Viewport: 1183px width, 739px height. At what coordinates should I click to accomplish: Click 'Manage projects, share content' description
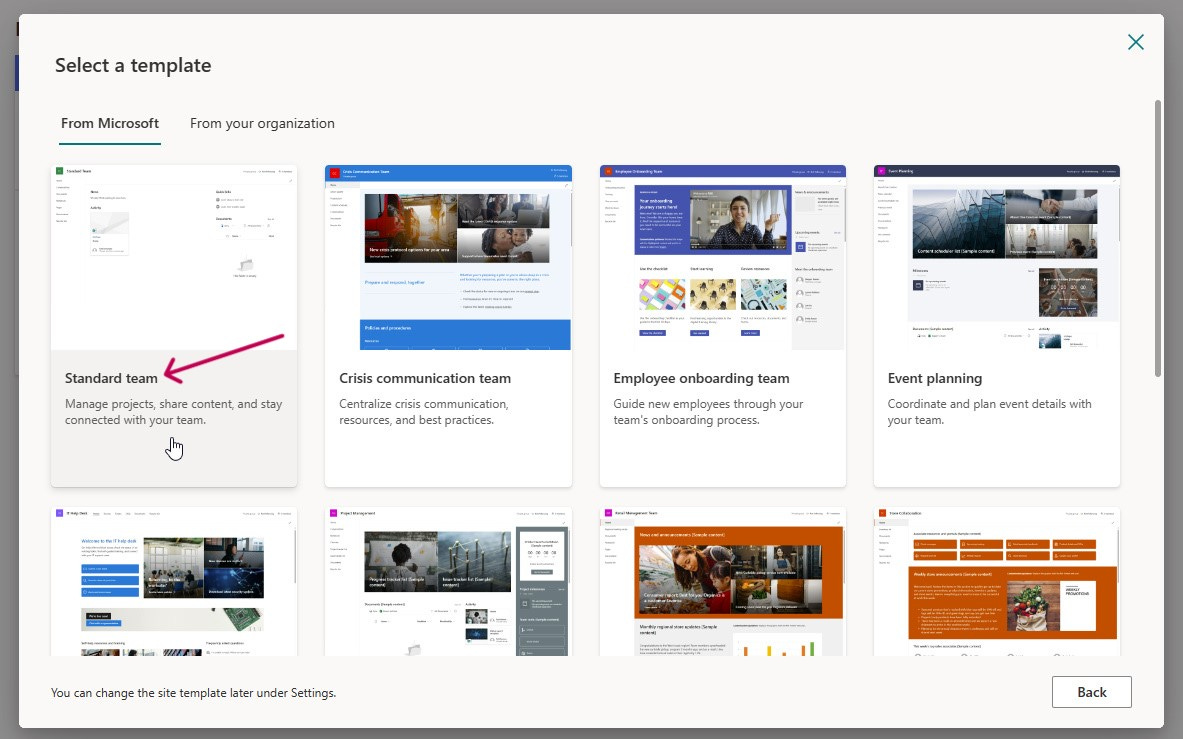[174, 412]
